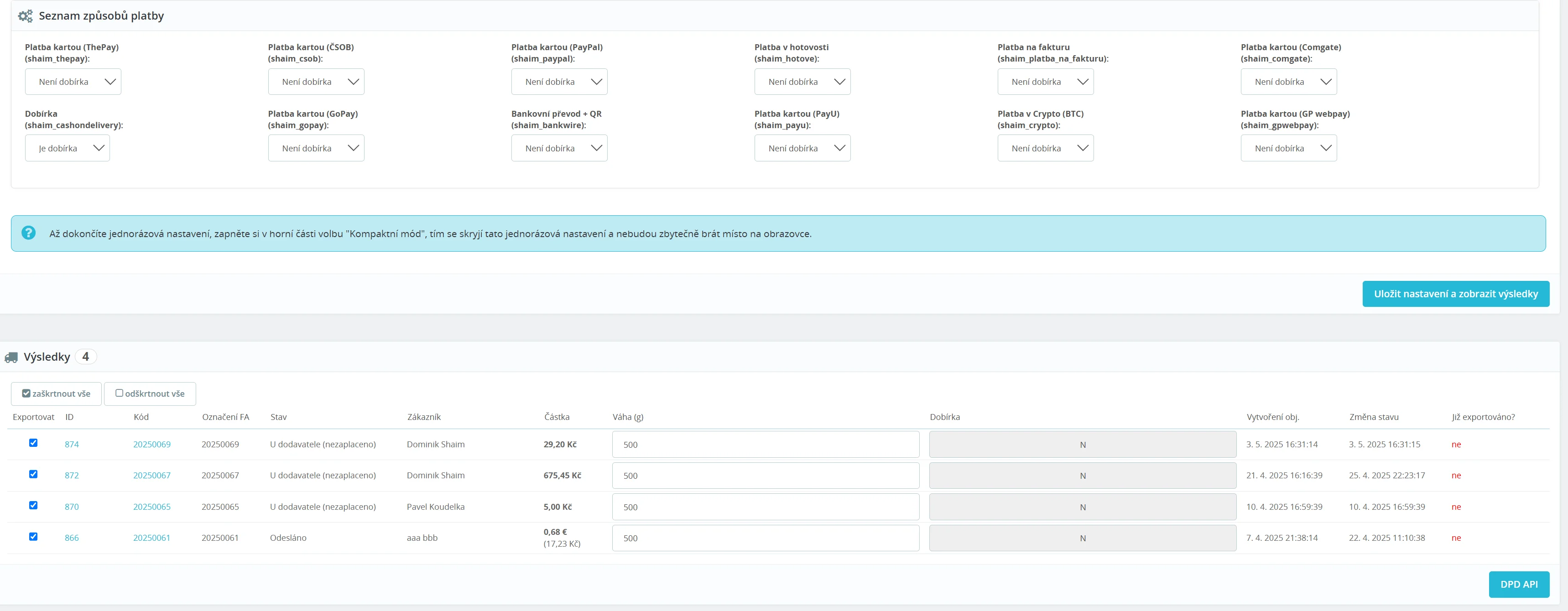Click weight input field for order 874
The height and width of the screenshot is (611, 1568).
pos(765,445)
